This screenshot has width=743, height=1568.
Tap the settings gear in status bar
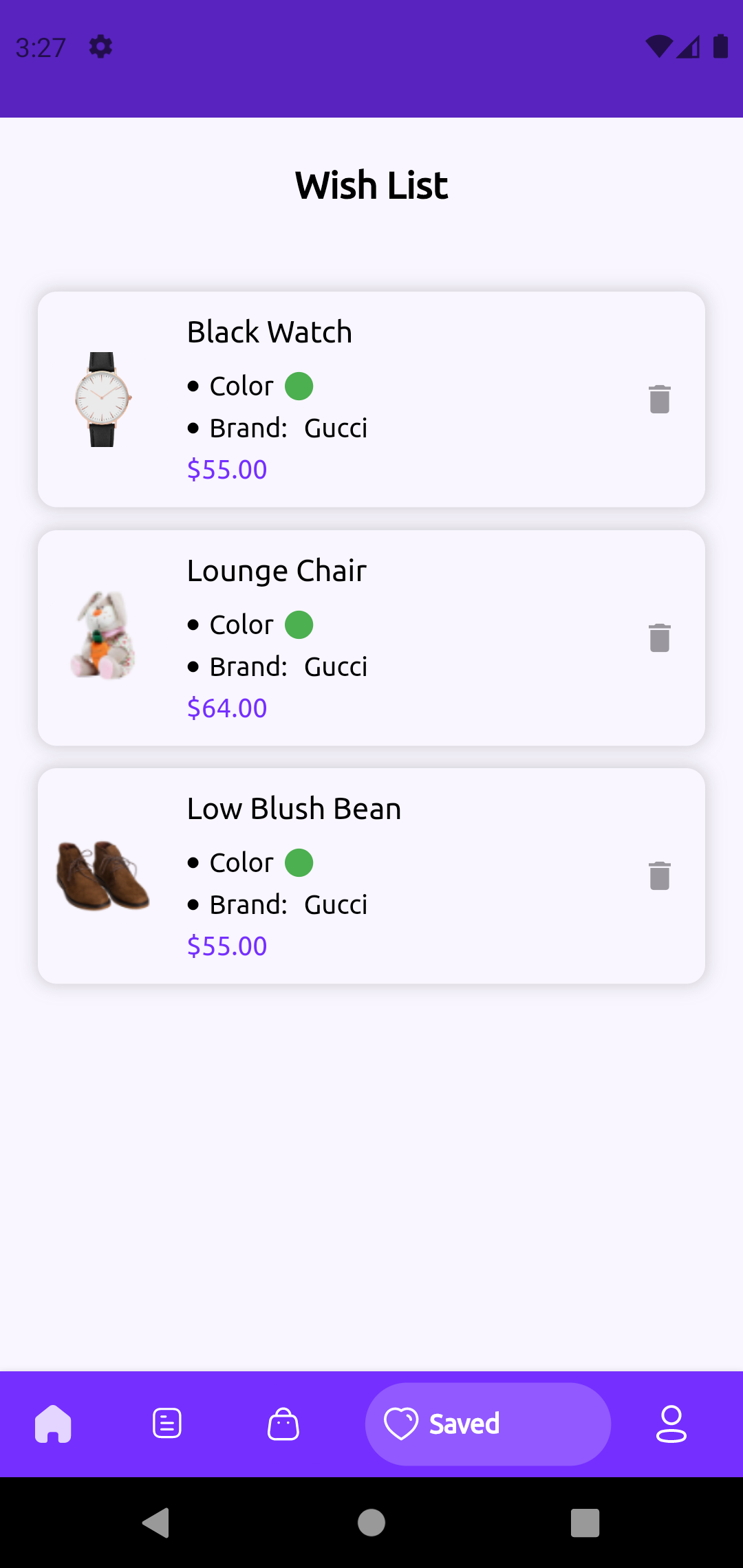coord(100,47)
